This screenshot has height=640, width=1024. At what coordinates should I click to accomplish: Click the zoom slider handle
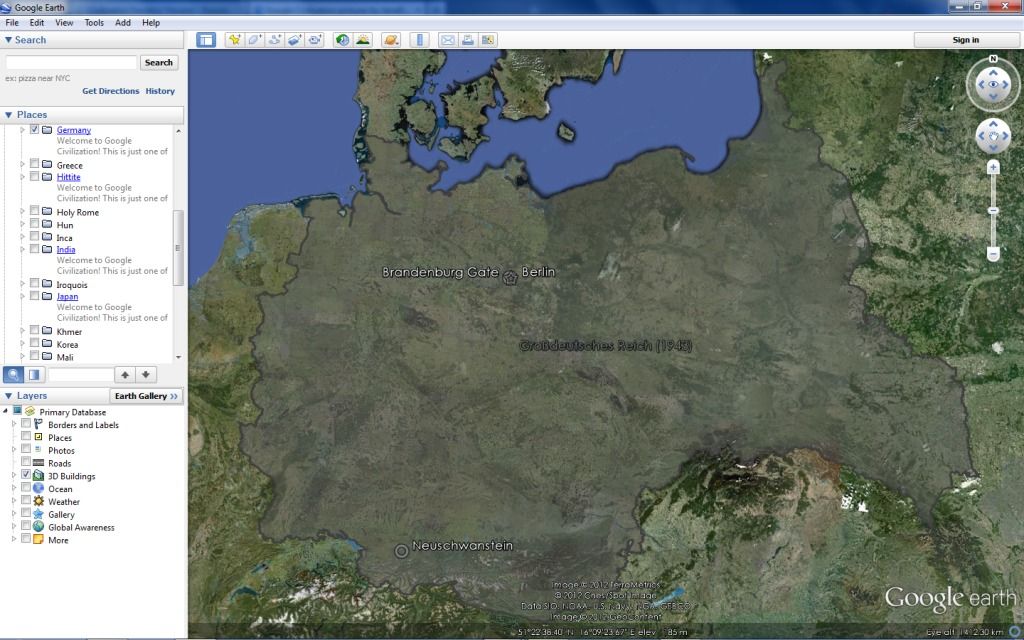point(993,211)
